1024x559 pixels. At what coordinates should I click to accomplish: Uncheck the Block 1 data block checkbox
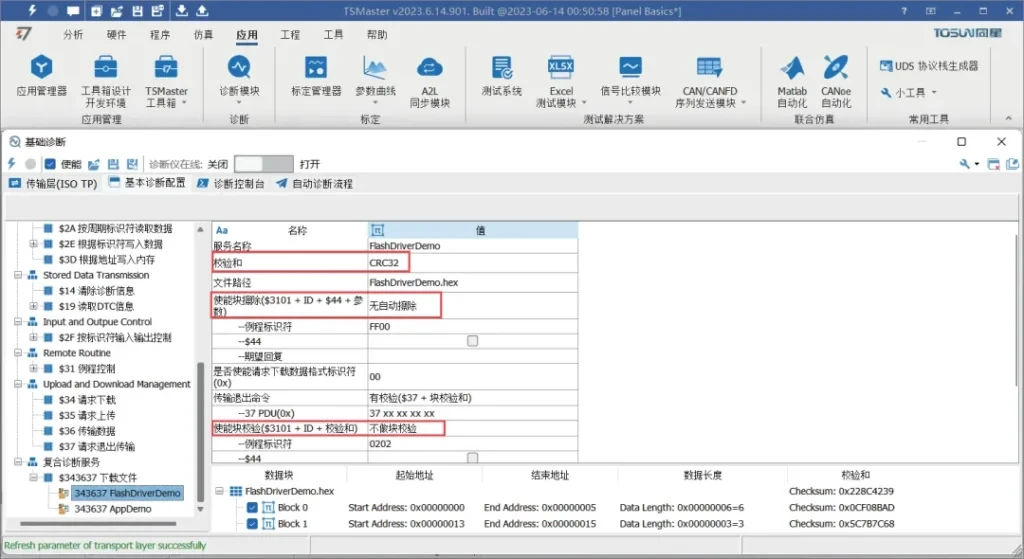252,524
